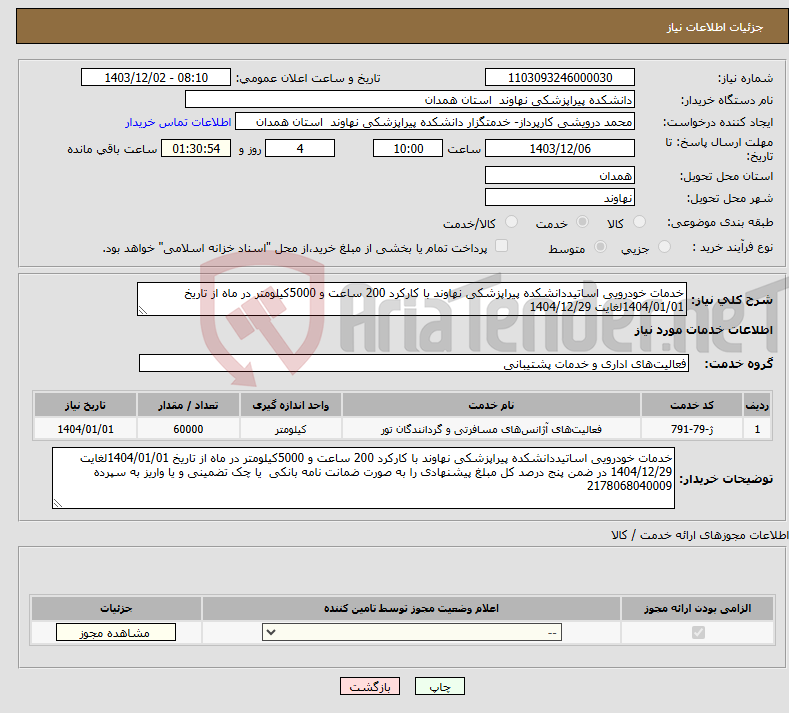Viewport: 789px width, 713px height.
Task: Click the unit cell کیلومتر
Action: point(291,429)
